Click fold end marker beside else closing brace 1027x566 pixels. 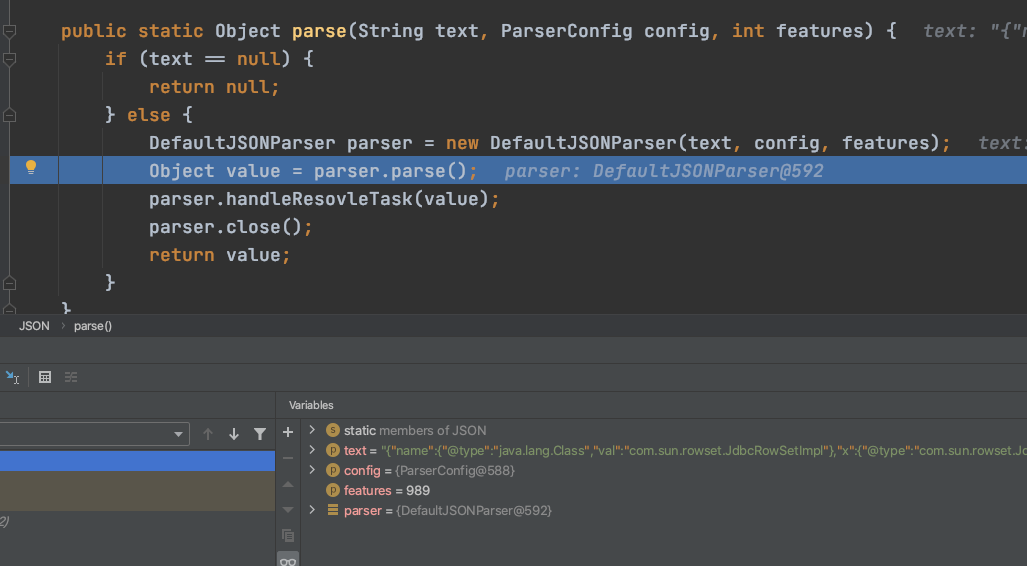point(9,283)
